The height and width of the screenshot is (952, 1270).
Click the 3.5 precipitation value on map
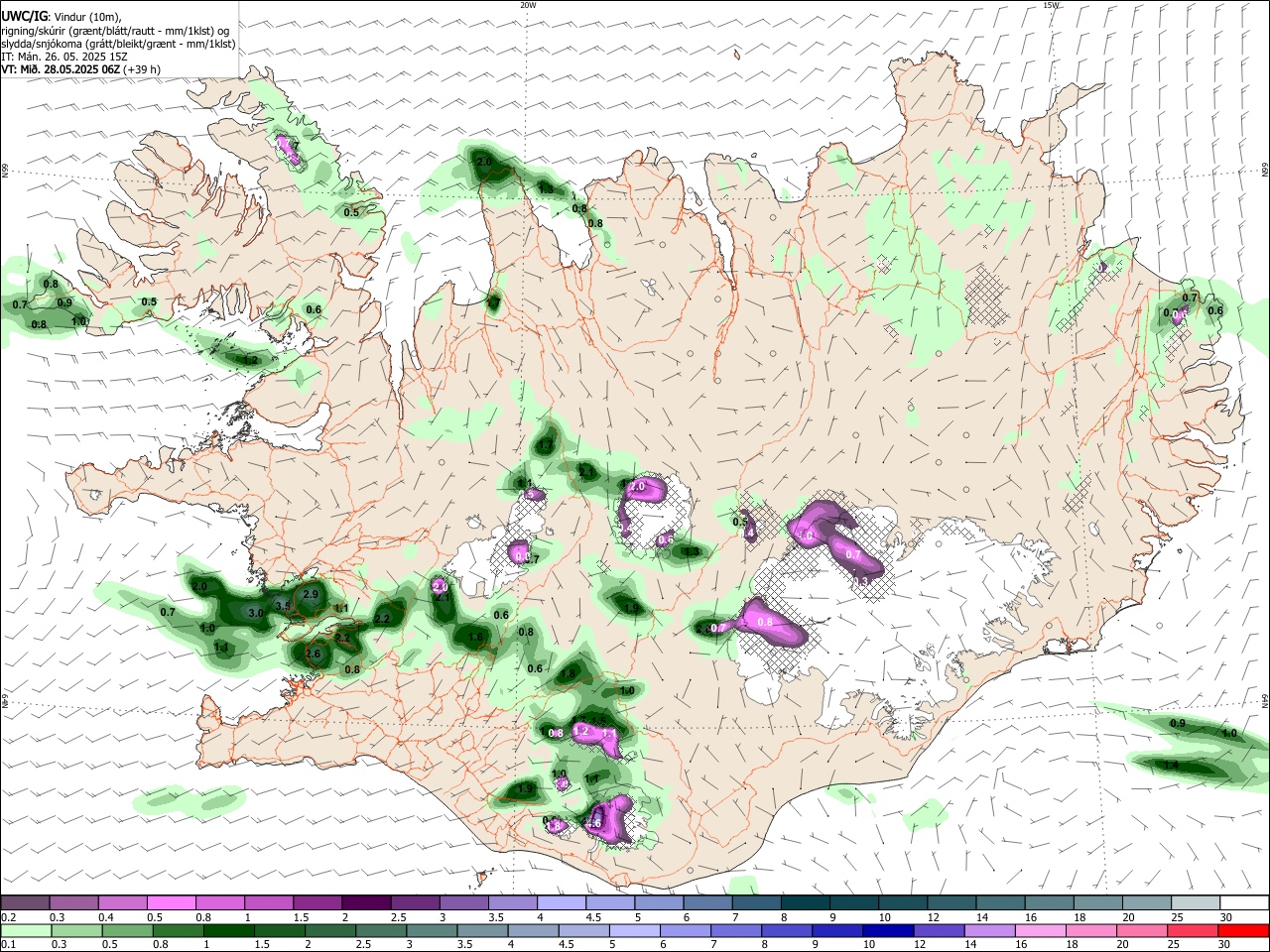(282, 606)
